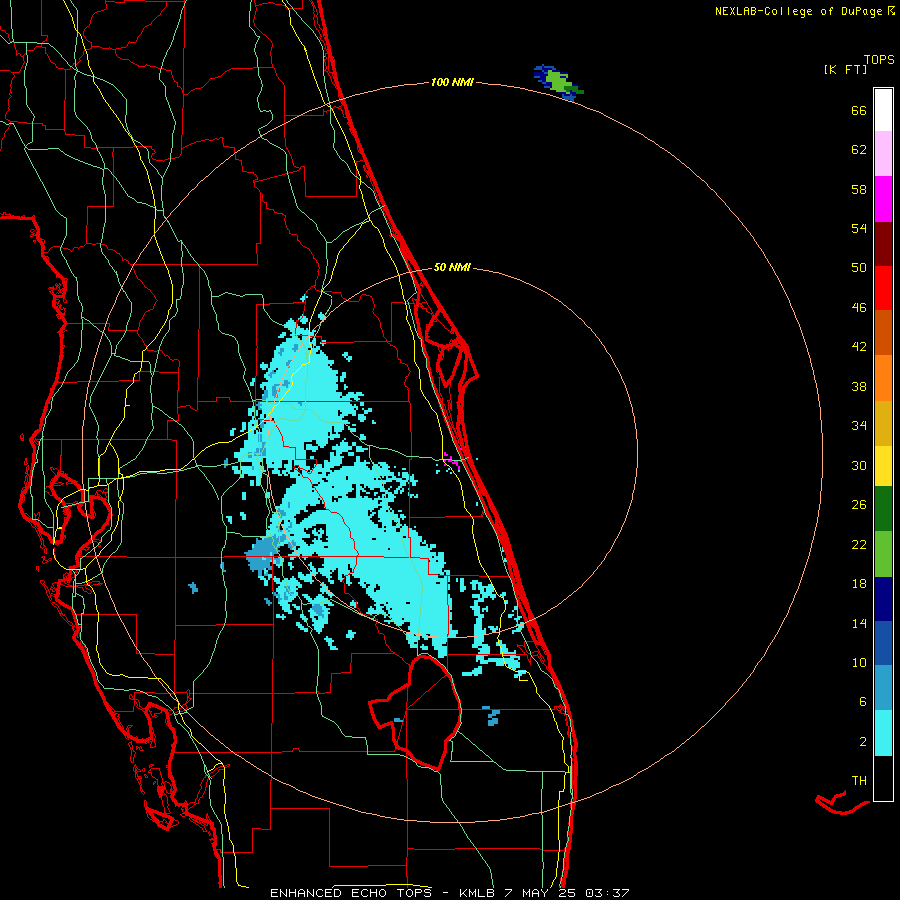Click the '34' legend value
The height and width of the screenshot is (900, 900).
click(x=859, y=425)
